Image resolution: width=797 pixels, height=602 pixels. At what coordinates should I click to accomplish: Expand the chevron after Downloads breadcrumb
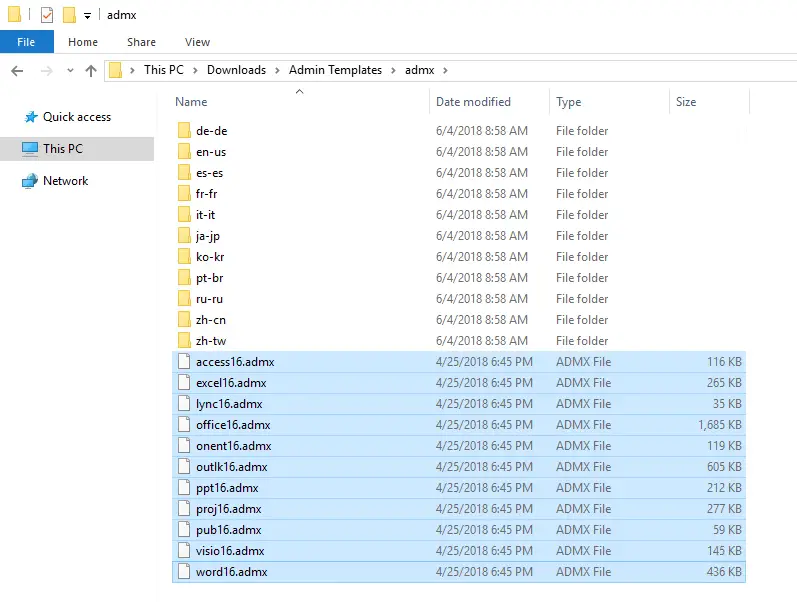pyautogui.click(x=277, y=70)
